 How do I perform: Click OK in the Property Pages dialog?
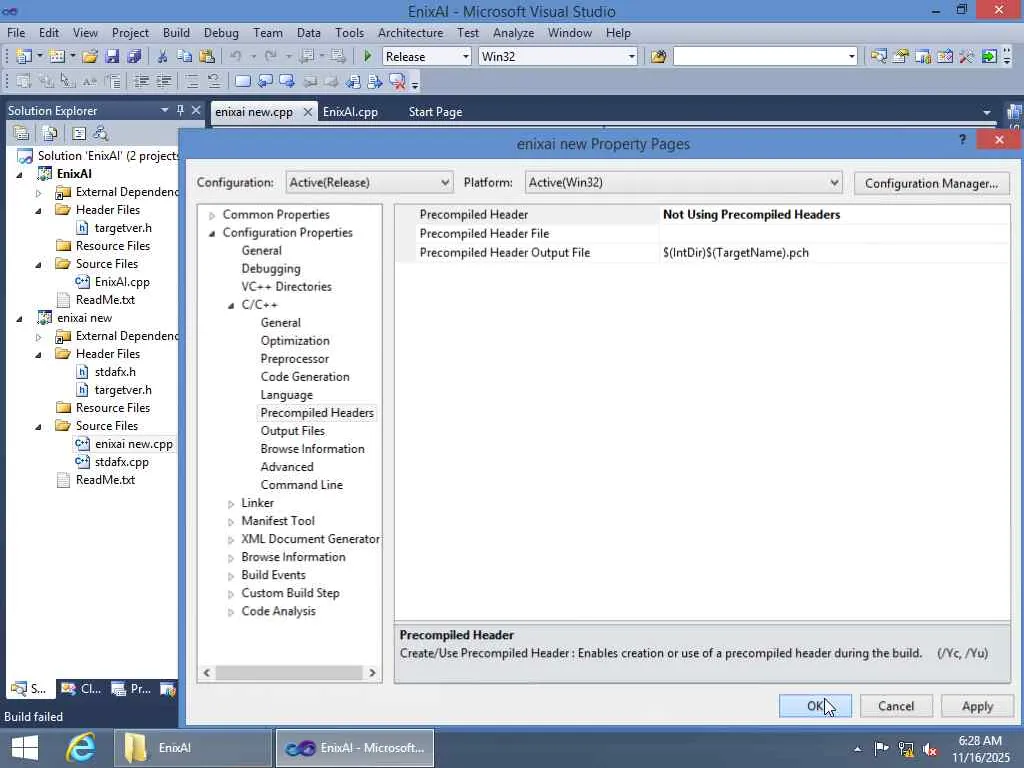tap(815, 706)
